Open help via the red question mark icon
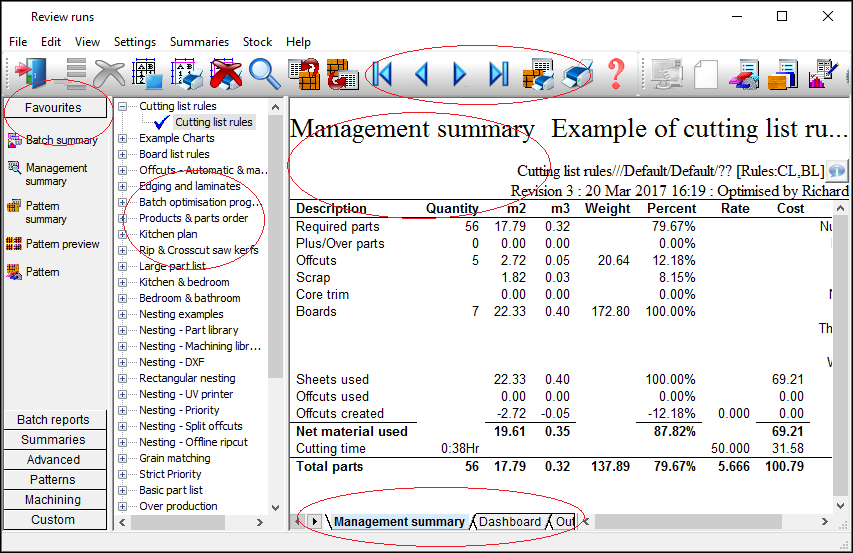Screen dimensions: 853x553 tap(616, 74)
